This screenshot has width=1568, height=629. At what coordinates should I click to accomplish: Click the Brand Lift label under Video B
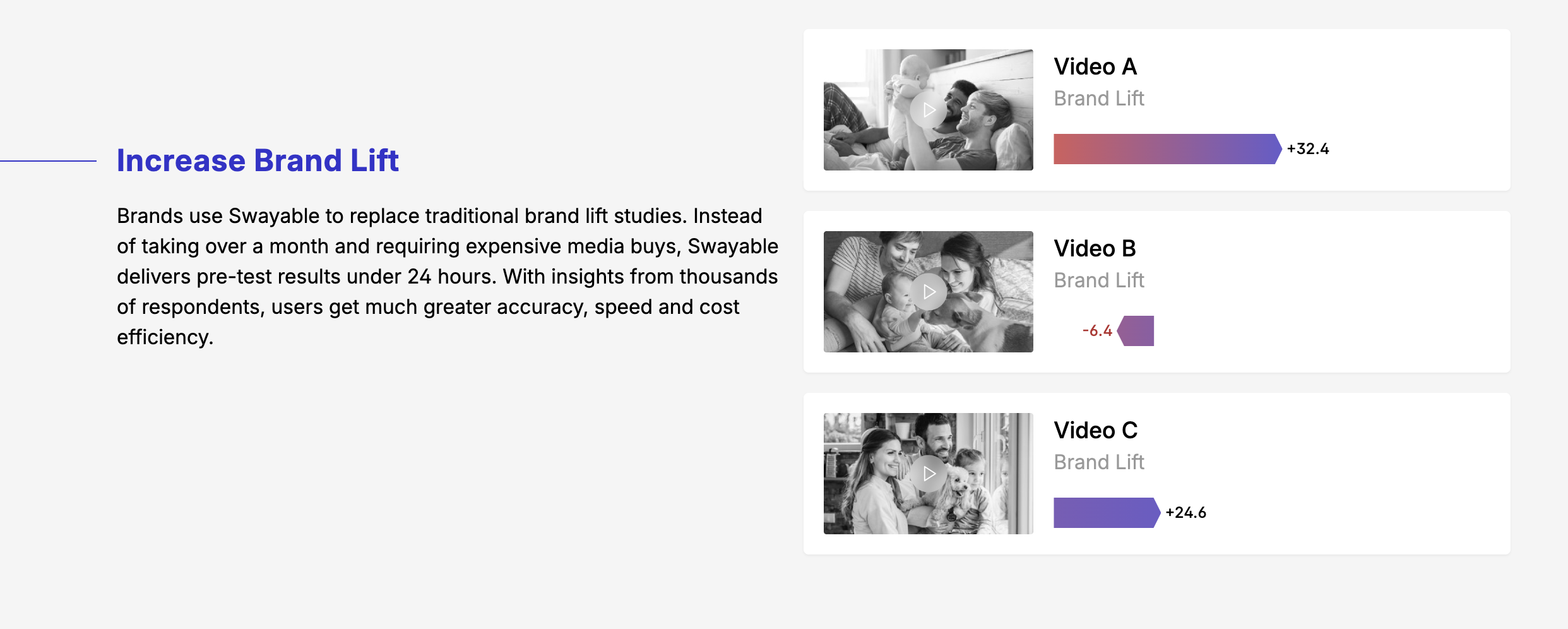[1098, 280]
